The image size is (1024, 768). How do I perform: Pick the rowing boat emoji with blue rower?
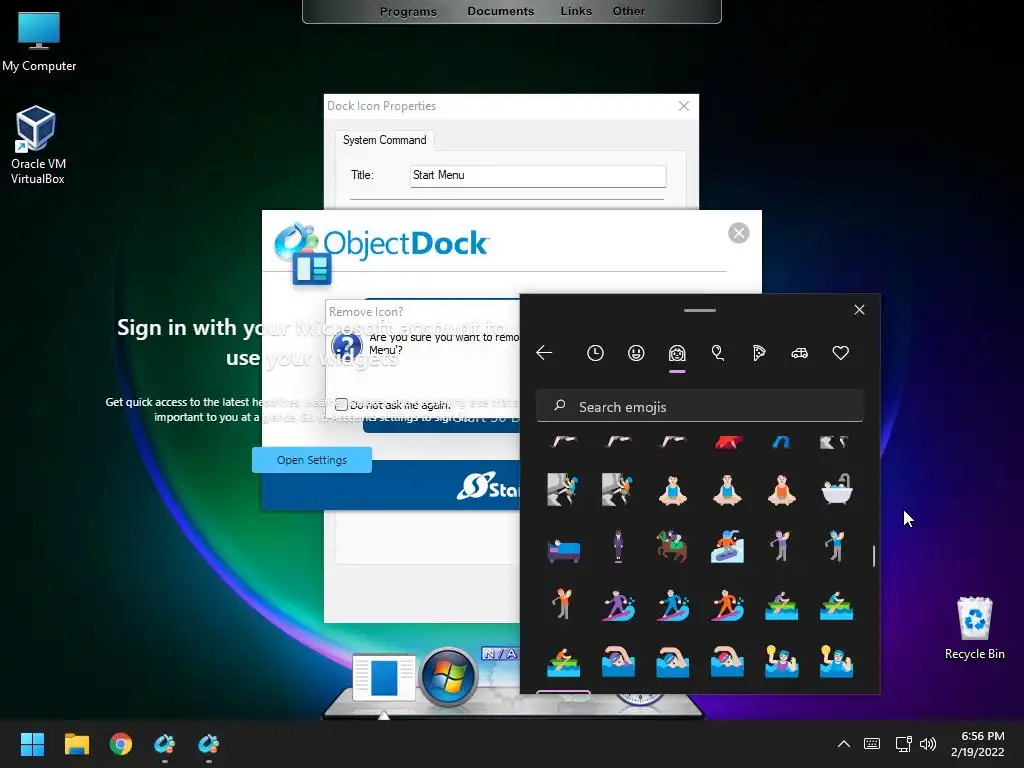(x=837, y=605)
